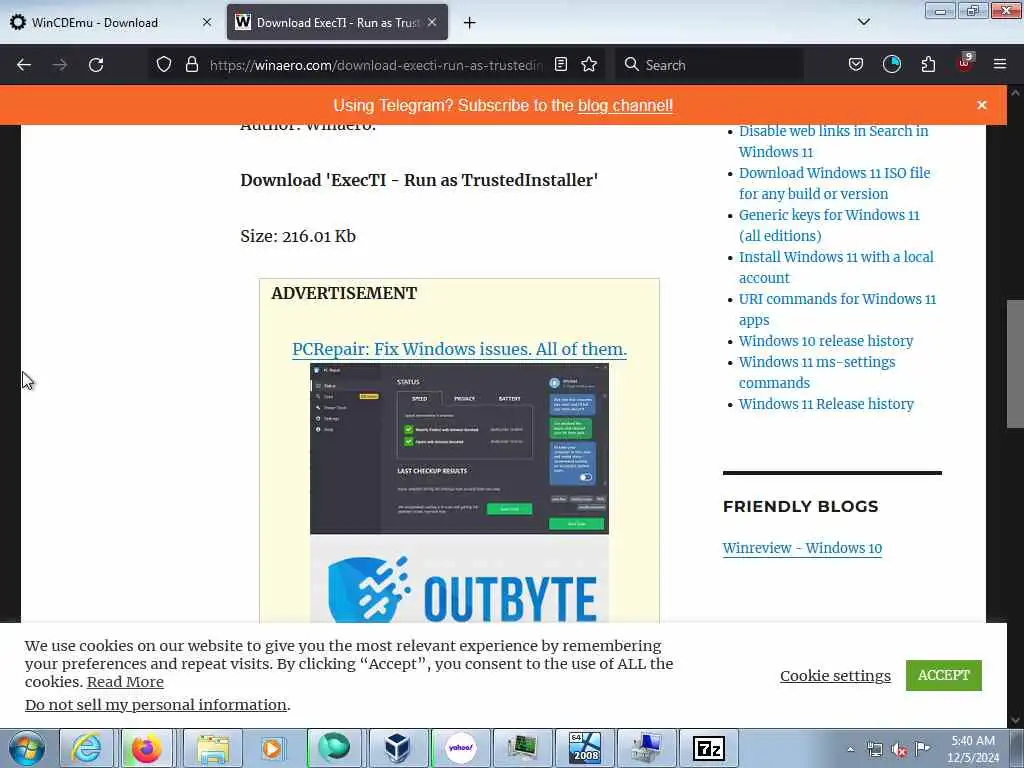Viewport: 1024px width, 768px height.
Task: Open muted volume tray icon
Action: tap(899, 750)
